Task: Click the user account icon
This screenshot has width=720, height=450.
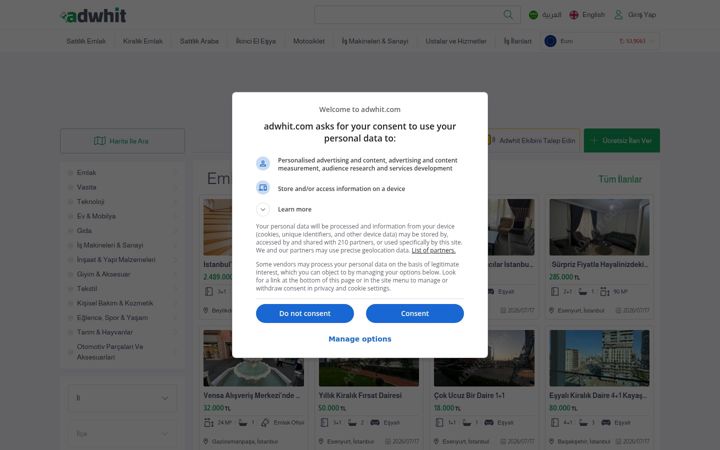Action: tap(619, 15)
